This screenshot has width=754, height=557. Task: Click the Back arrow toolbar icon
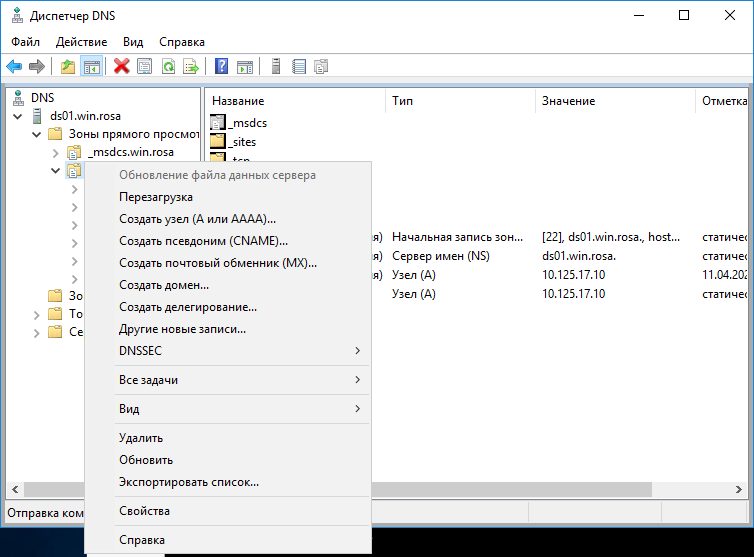14,67
